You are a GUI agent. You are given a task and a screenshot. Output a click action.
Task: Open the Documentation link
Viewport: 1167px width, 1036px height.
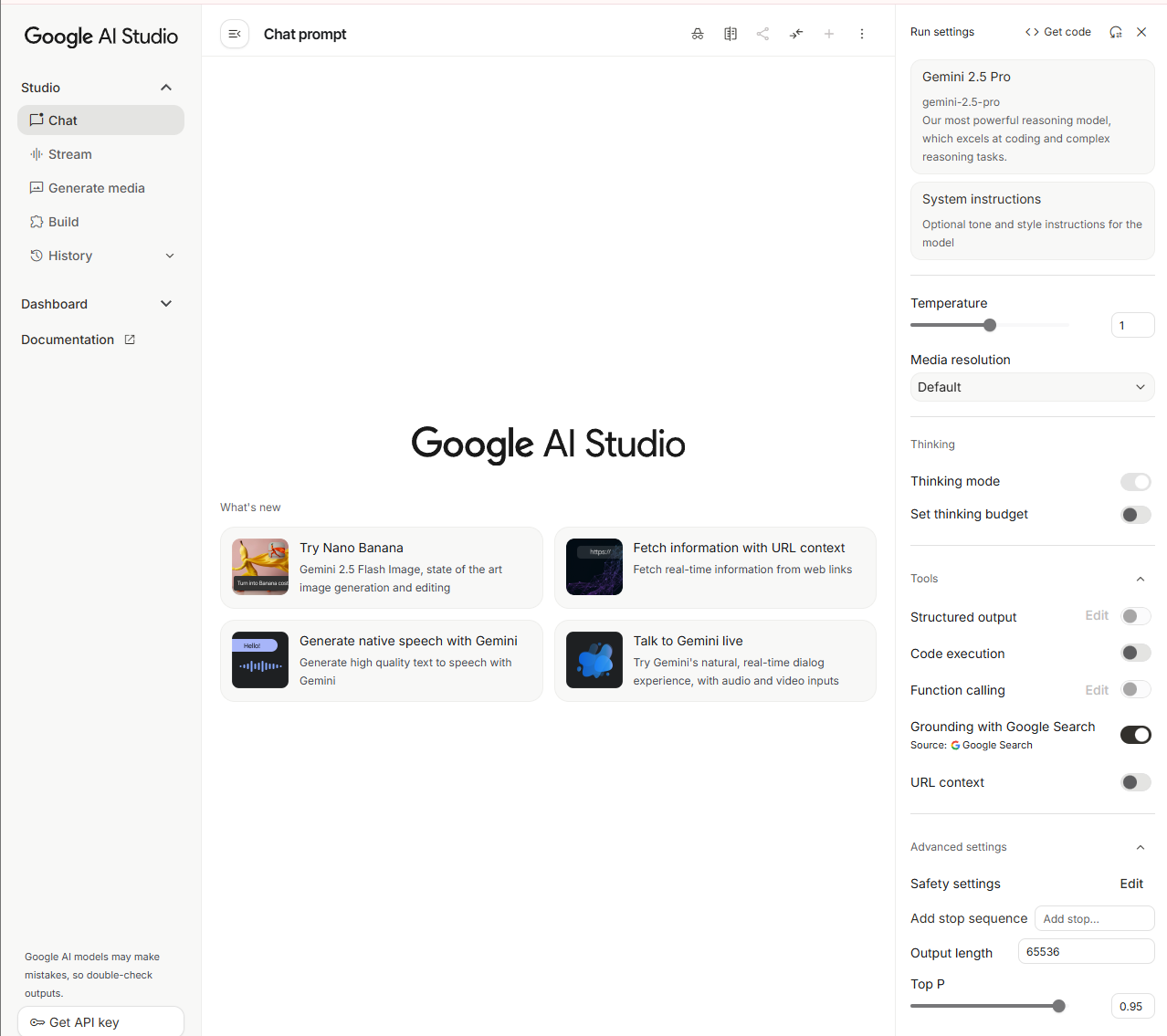(x=68, y=340)
